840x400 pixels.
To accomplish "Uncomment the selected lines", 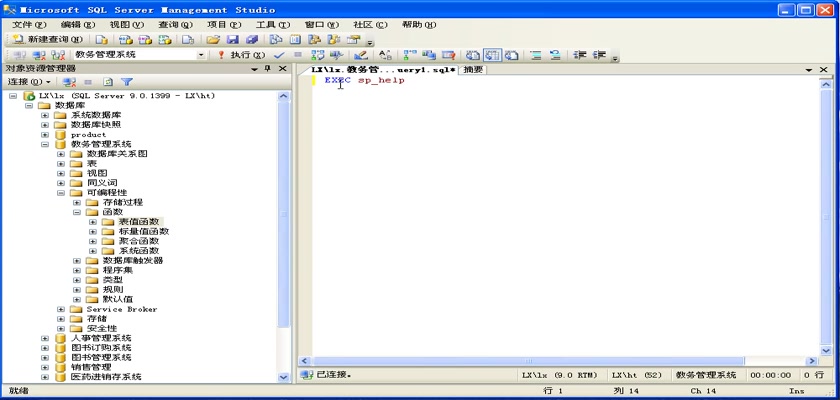I will click(555, 55).
